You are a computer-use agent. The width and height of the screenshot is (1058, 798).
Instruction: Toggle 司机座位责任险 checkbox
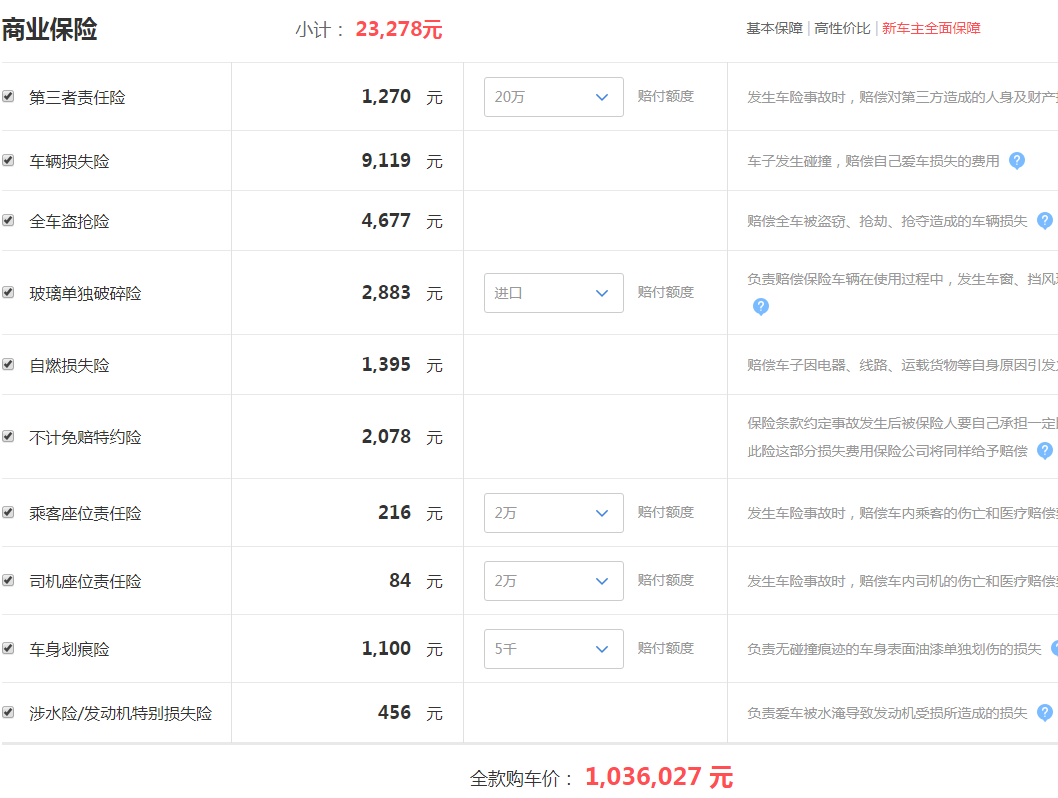(x=8, y=581)
